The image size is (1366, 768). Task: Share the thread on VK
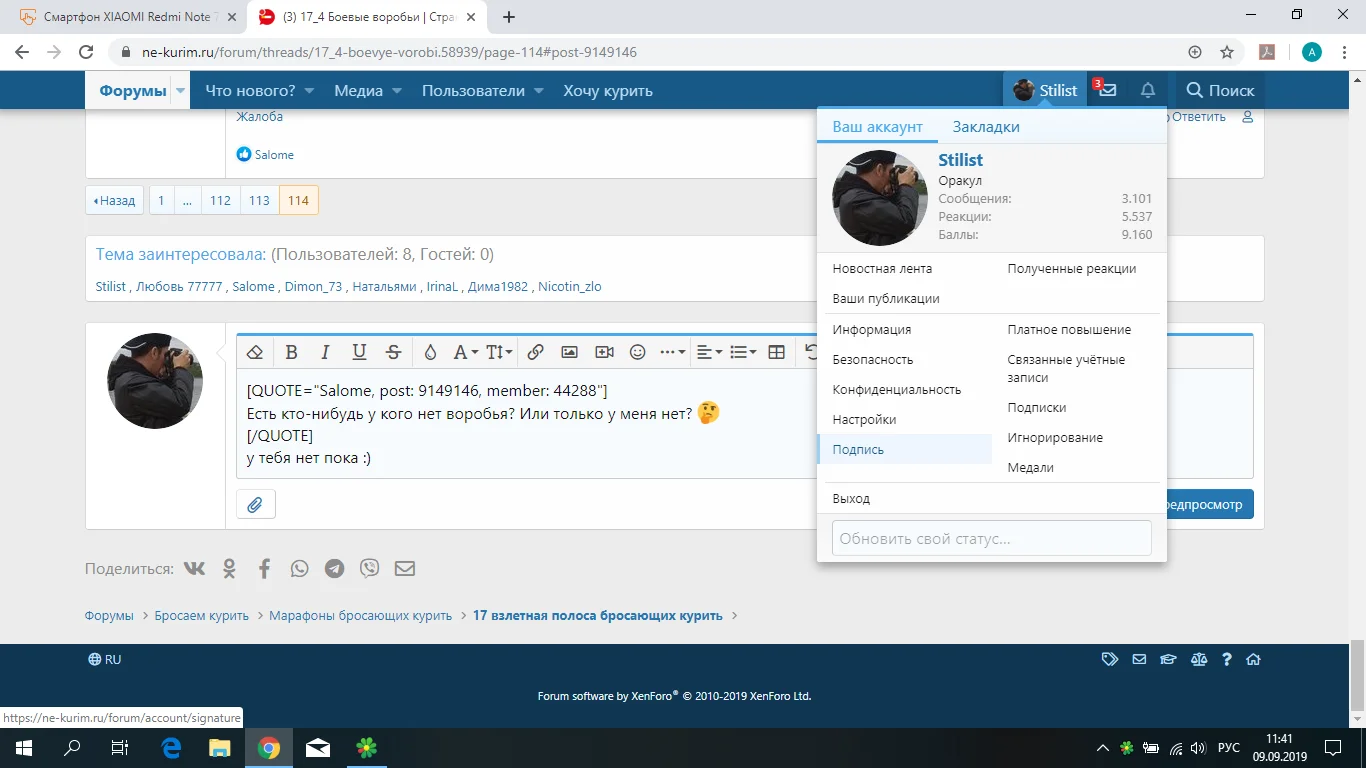point(194,568)
